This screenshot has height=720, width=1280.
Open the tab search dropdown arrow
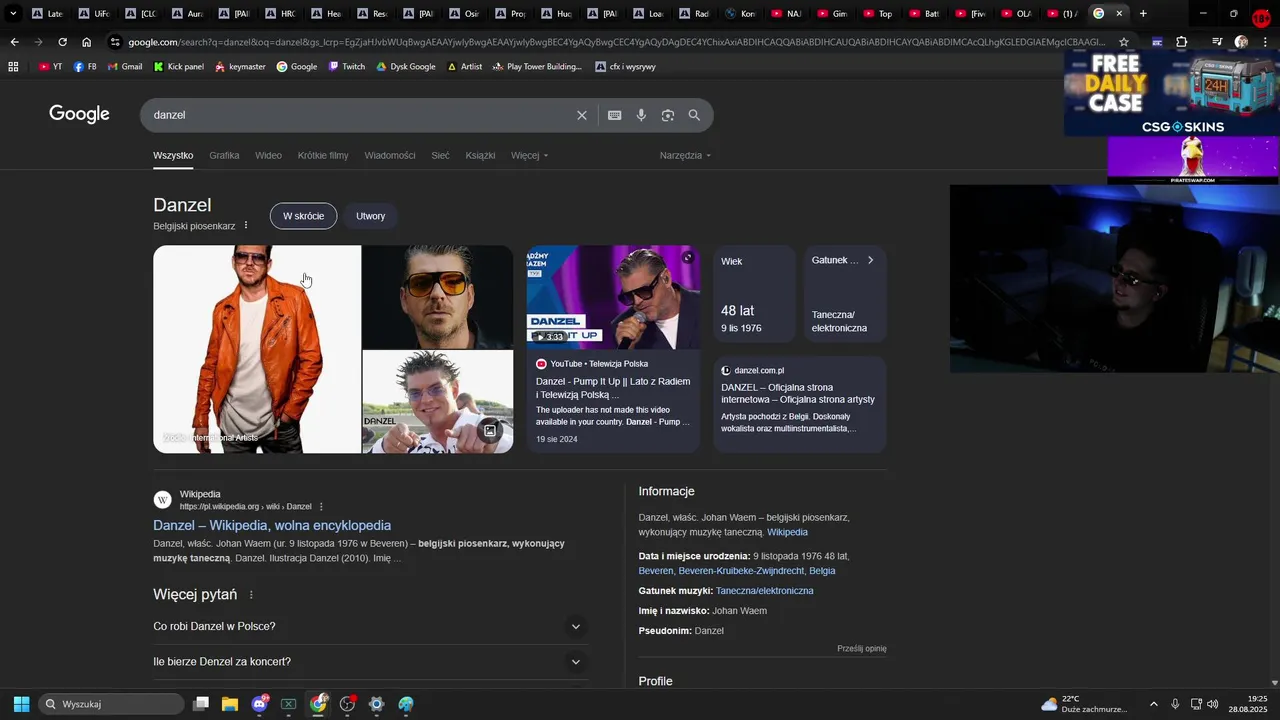(x=13, y=14)
